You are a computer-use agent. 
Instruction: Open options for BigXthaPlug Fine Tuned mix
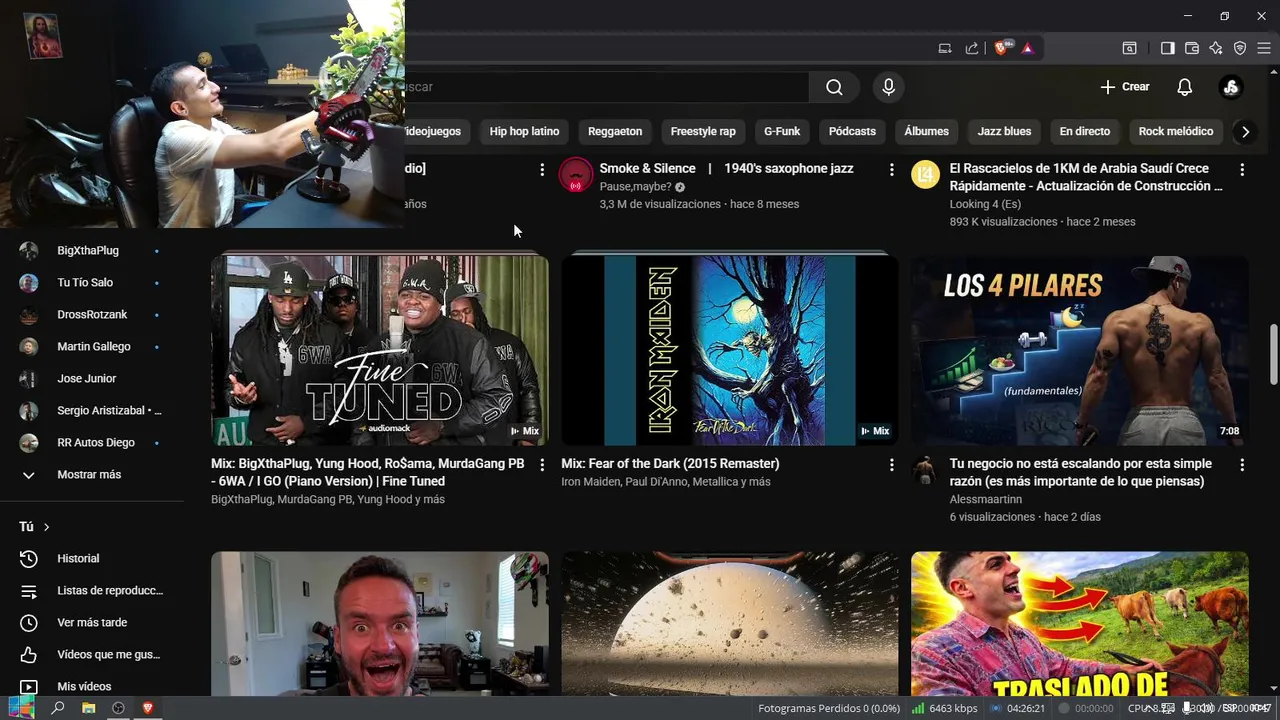[x=542, y=465]
